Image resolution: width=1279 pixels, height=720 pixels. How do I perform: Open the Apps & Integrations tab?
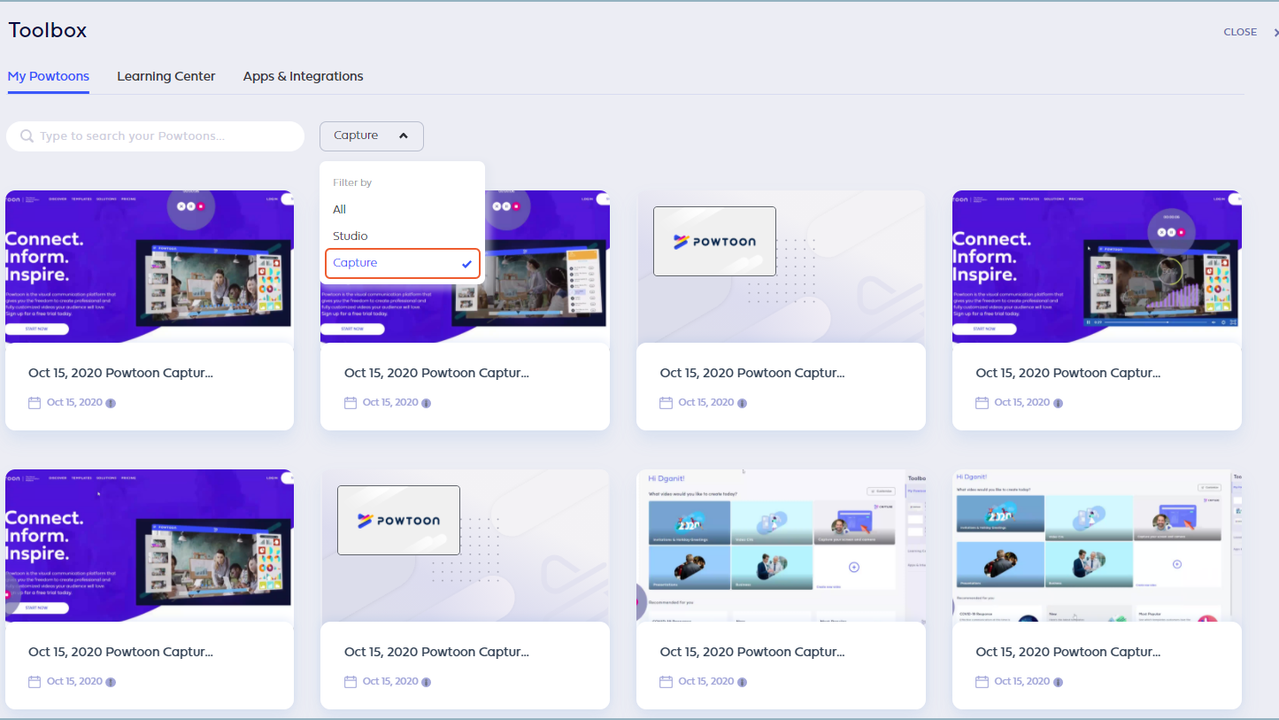pos(303,76)
